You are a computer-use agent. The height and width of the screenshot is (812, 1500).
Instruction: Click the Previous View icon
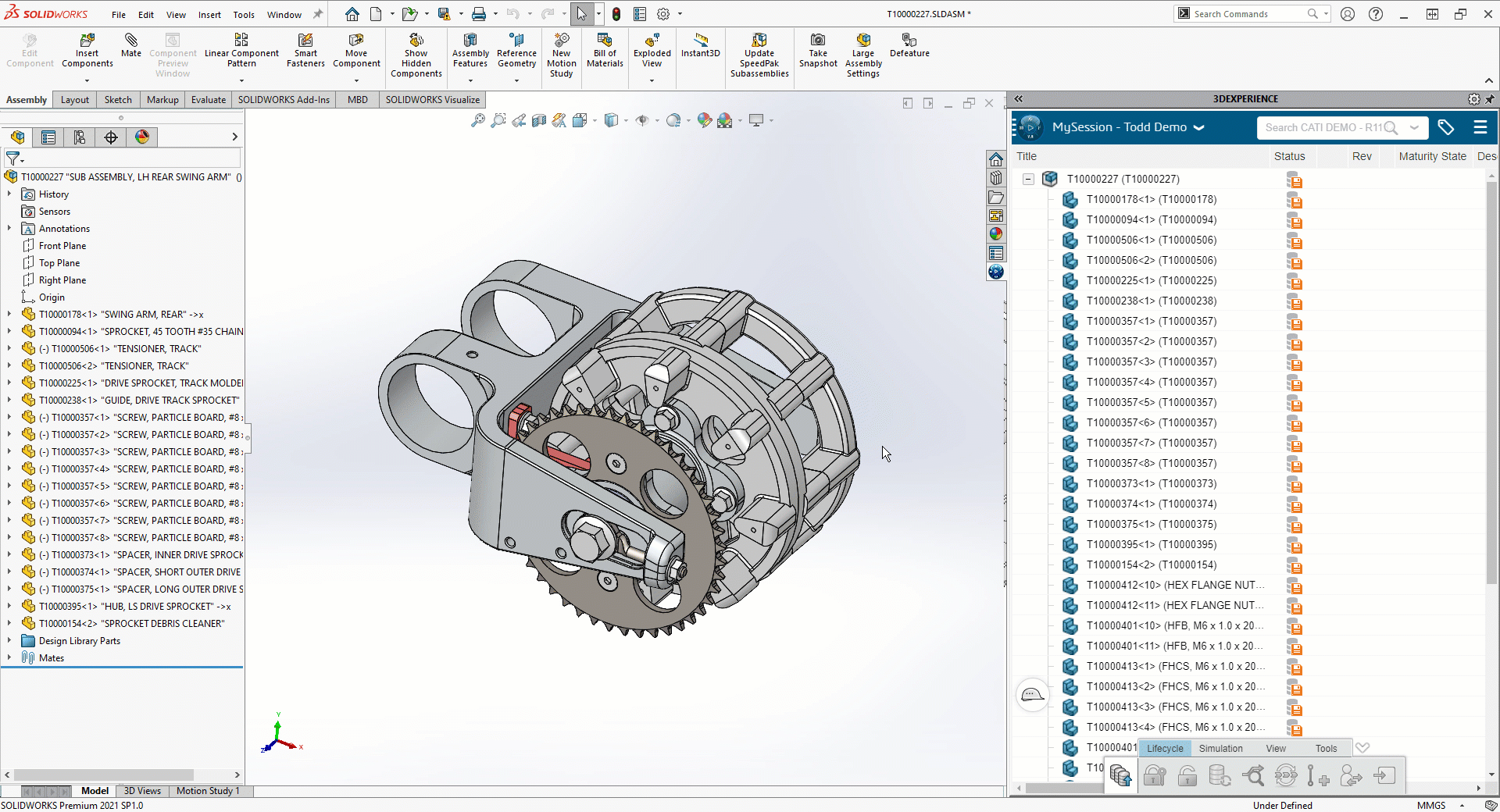519,120
